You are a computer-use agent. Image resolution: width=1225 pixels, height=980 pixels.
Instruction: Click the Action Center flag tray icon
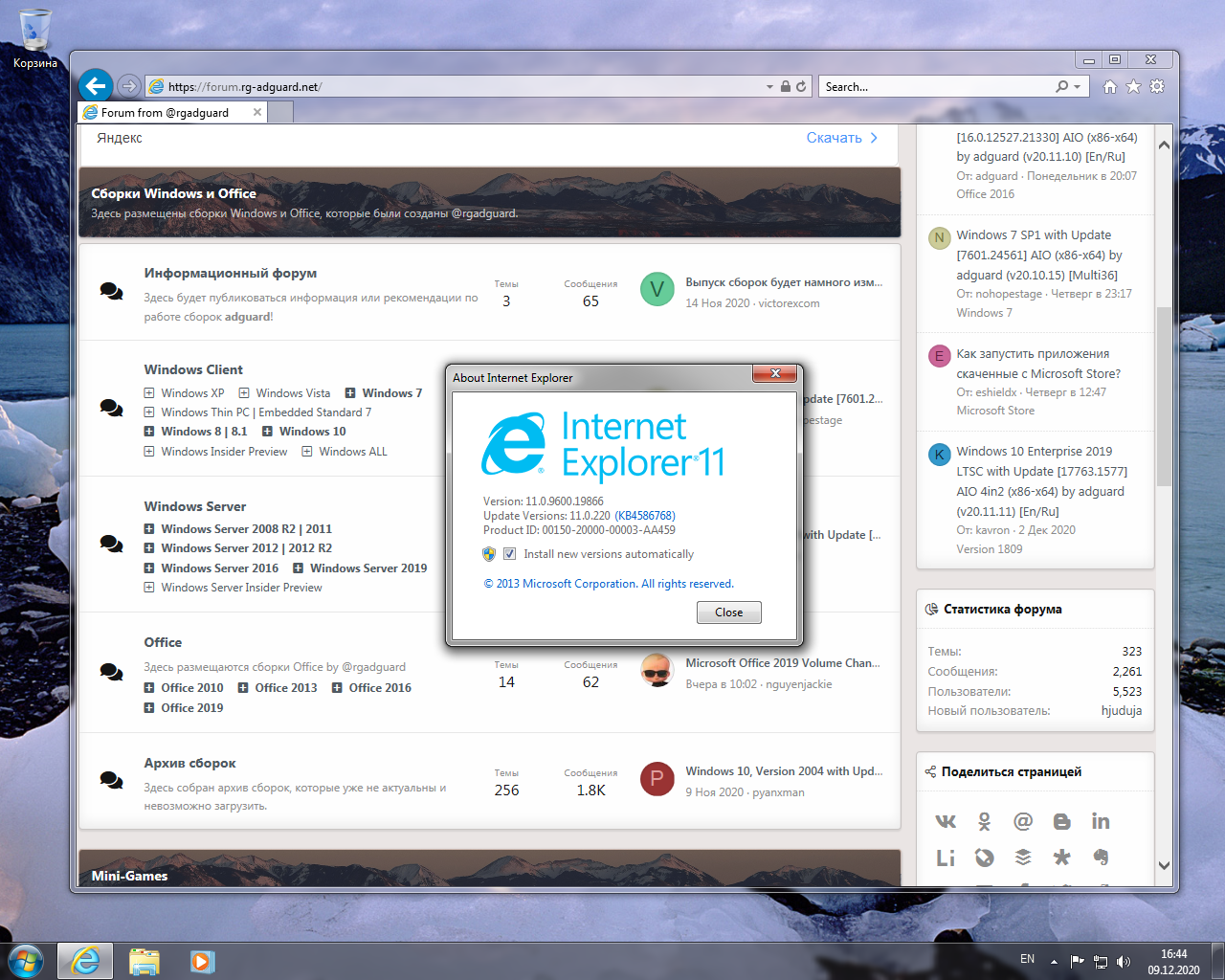pos(1078,962)
